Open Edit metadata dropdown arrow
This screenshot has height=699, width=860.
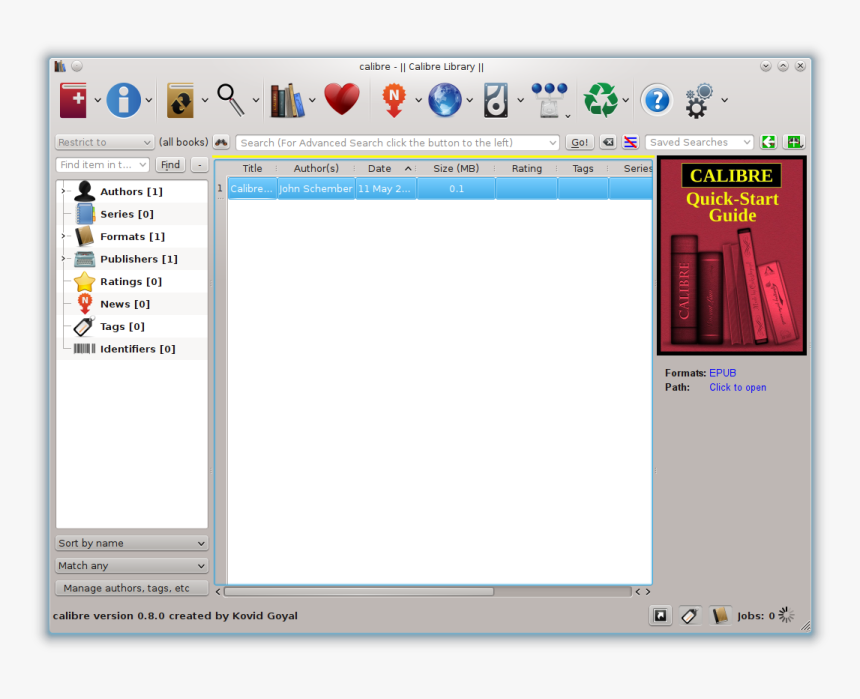pos(149,100)
